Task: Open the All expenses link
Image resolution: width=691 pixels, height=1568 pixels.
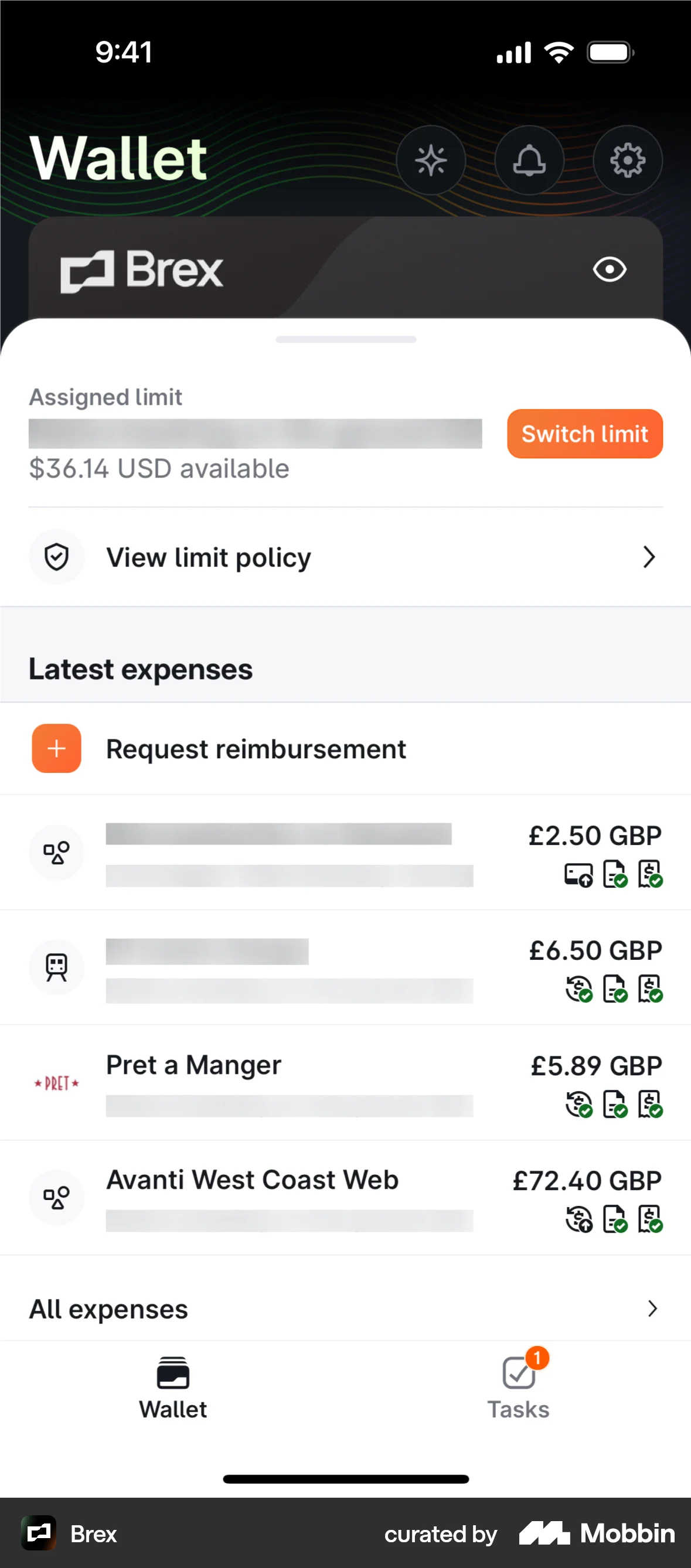Action: point(109,1308)
